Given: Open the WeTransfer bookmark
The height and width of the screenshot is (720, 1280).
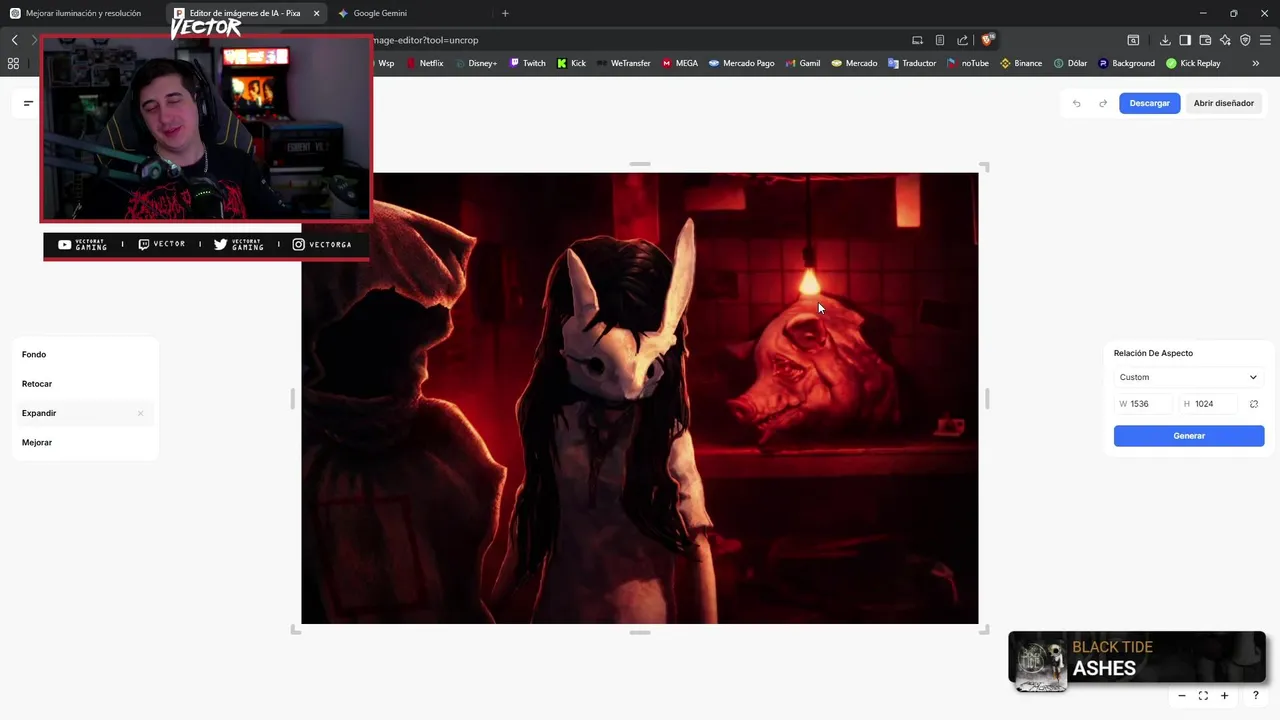Looking at the screenshot, I should (623, 63).
